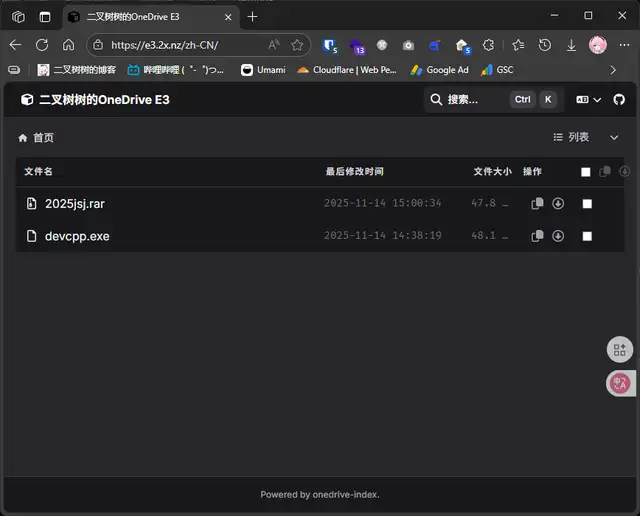Copy link for 2025jsj.rar
Screen dimensions: 640x516
pos(537,204)
